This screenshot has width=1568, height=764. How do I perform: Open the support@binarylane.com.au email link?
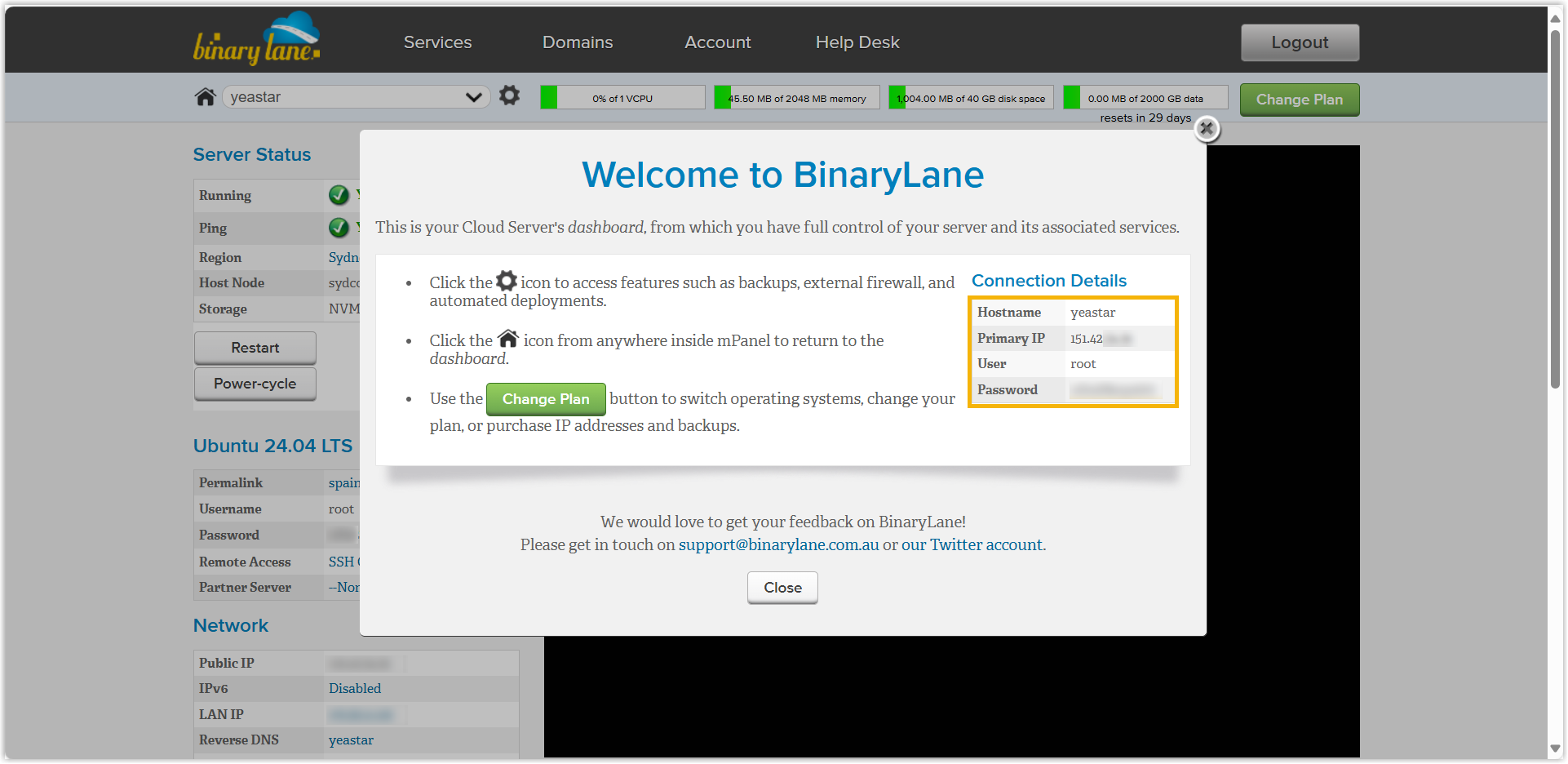[778, 545]
